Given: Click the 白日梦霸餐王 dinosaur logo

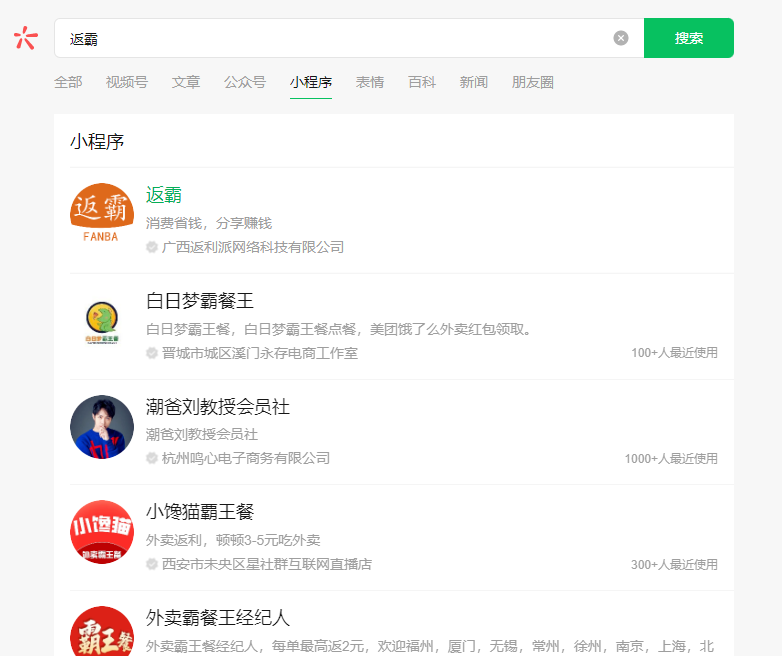Looking at the screenshot, I should click(x=102, y=322).
